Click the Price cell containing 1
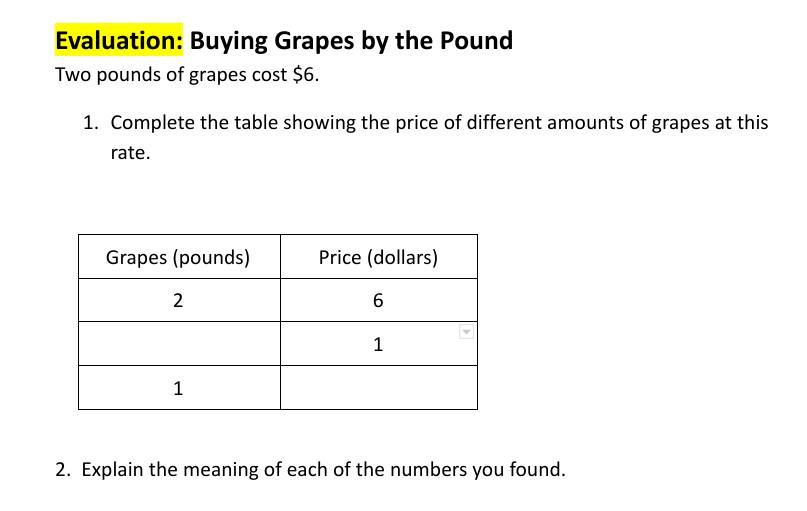807x511 pixels. tap(379, 344)
